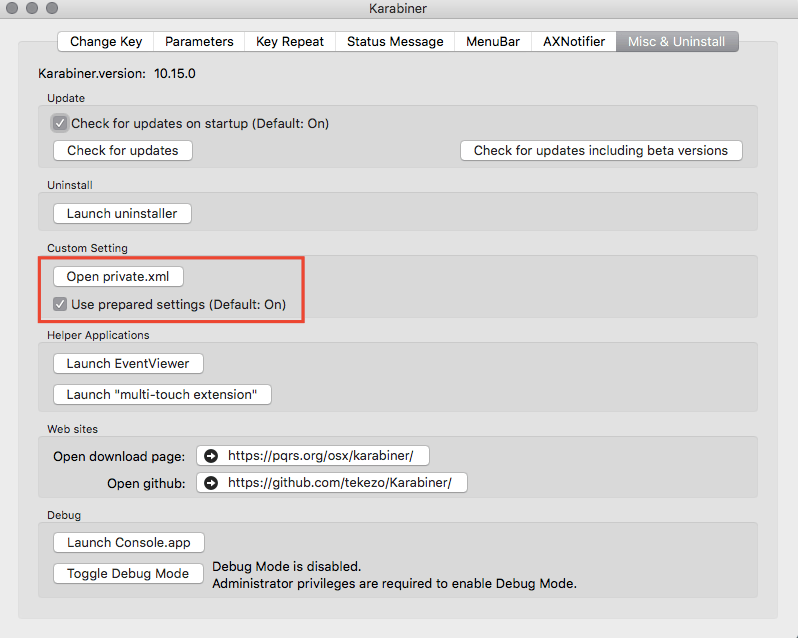Go to Status Message tab

[395, 41]
